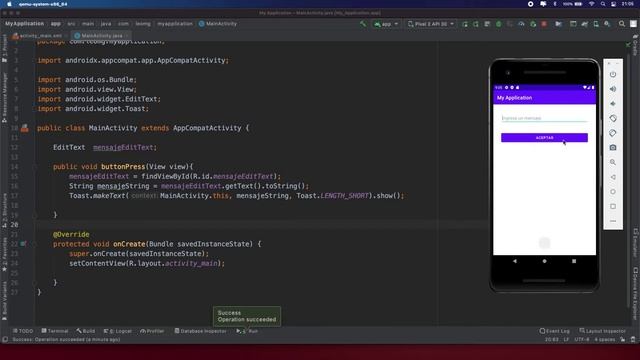Collapse the buttonPress method fold marker
The image size is (640, 360).
(35, 167)
